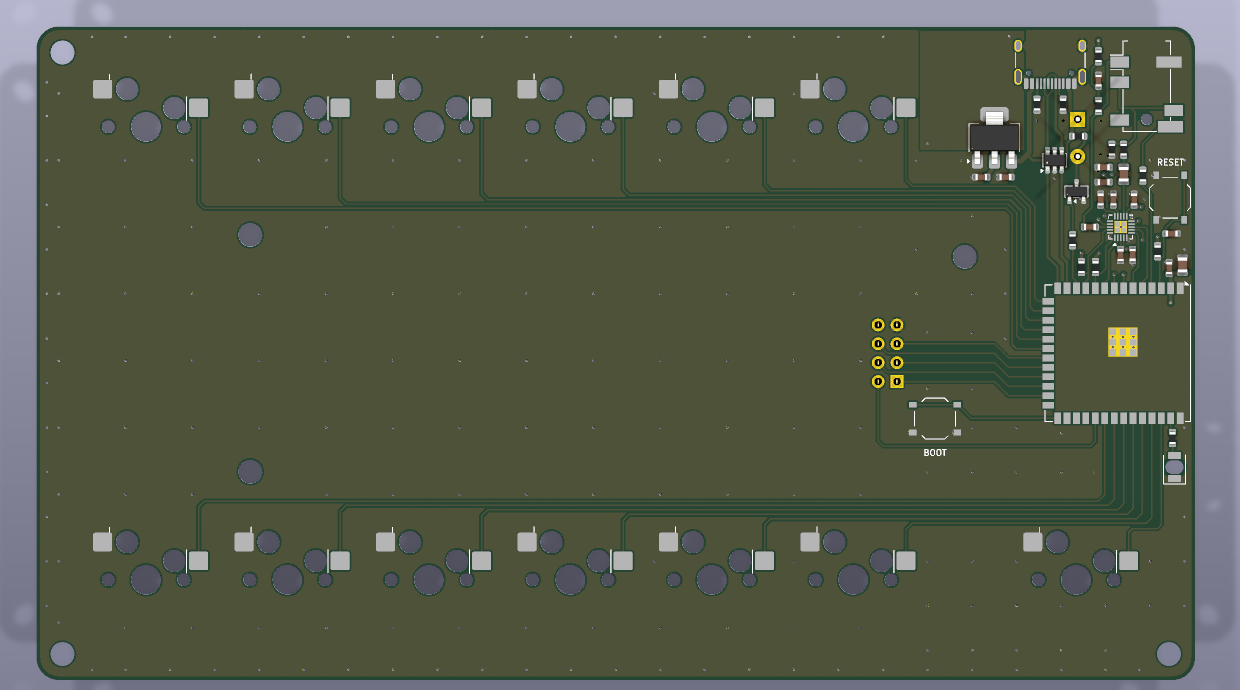Select the square yellow pad of the two-pin header
The height and width of the screenshot is (690, 1240).
[x=1077, y=120]
